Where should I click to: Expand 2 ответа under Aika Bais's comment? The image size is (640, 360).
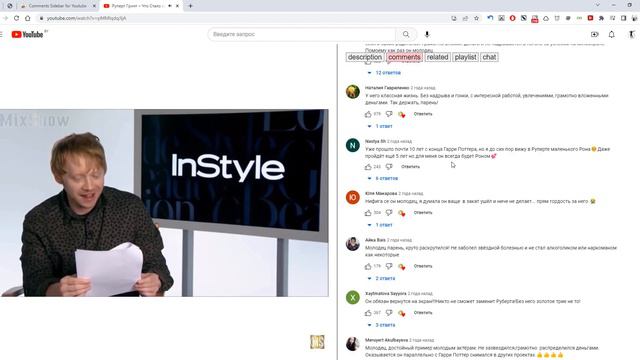tap(381, 278)
